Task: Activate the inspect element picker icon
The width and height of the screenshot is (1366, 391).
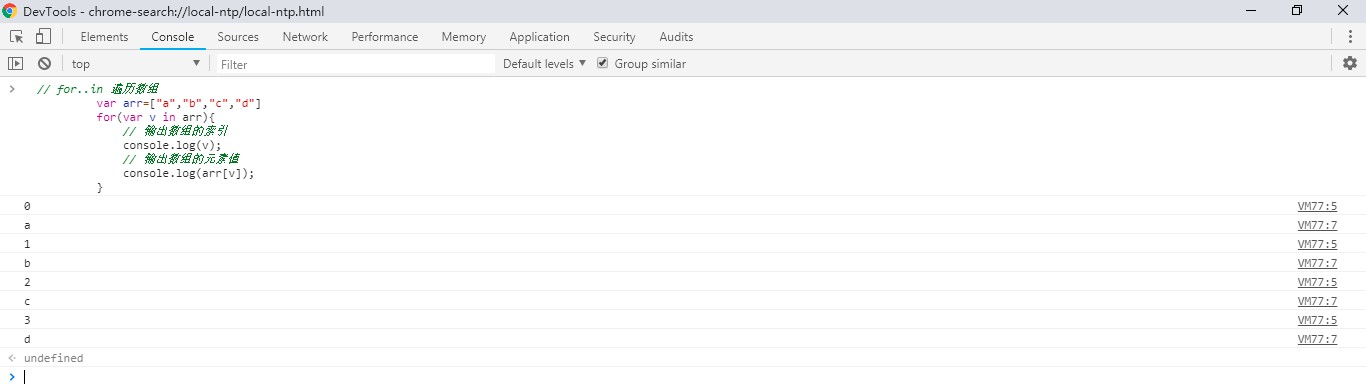Action: pyautogui.click(x=17, y=37)
